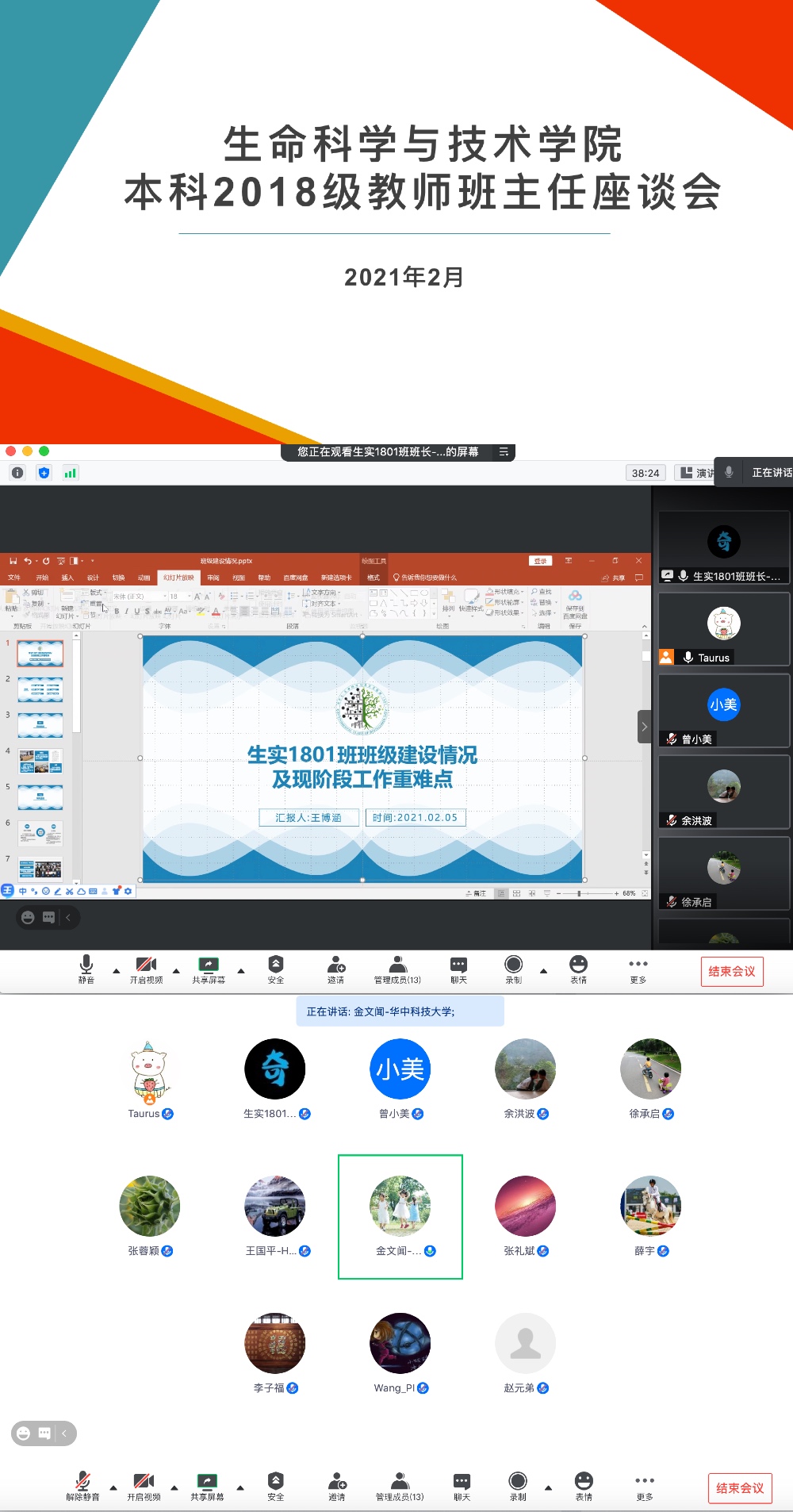
Task: Open the meeting info icon
Action: (x=17, y=473)
